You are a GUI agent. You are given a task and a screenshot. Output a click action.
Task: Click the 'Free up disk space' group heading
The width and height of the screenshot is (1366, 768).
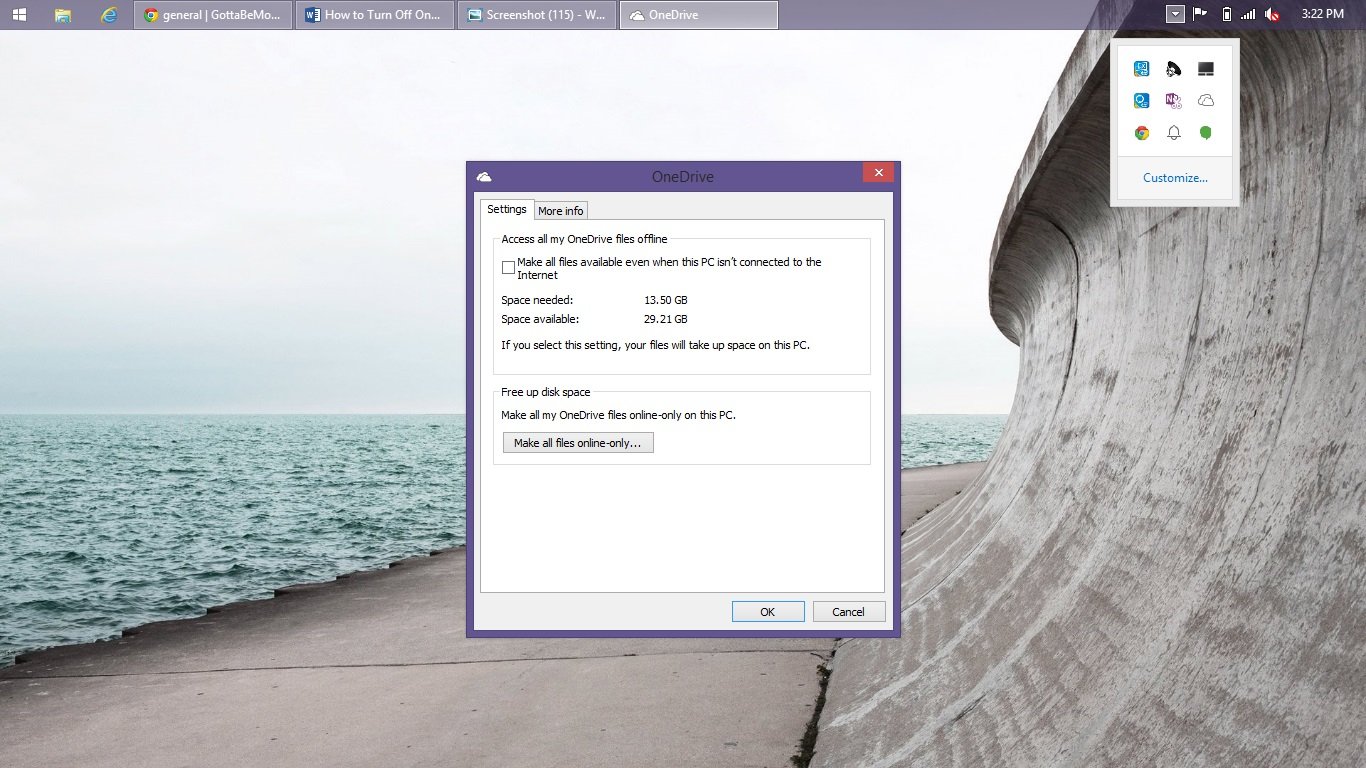click(546, 392)
